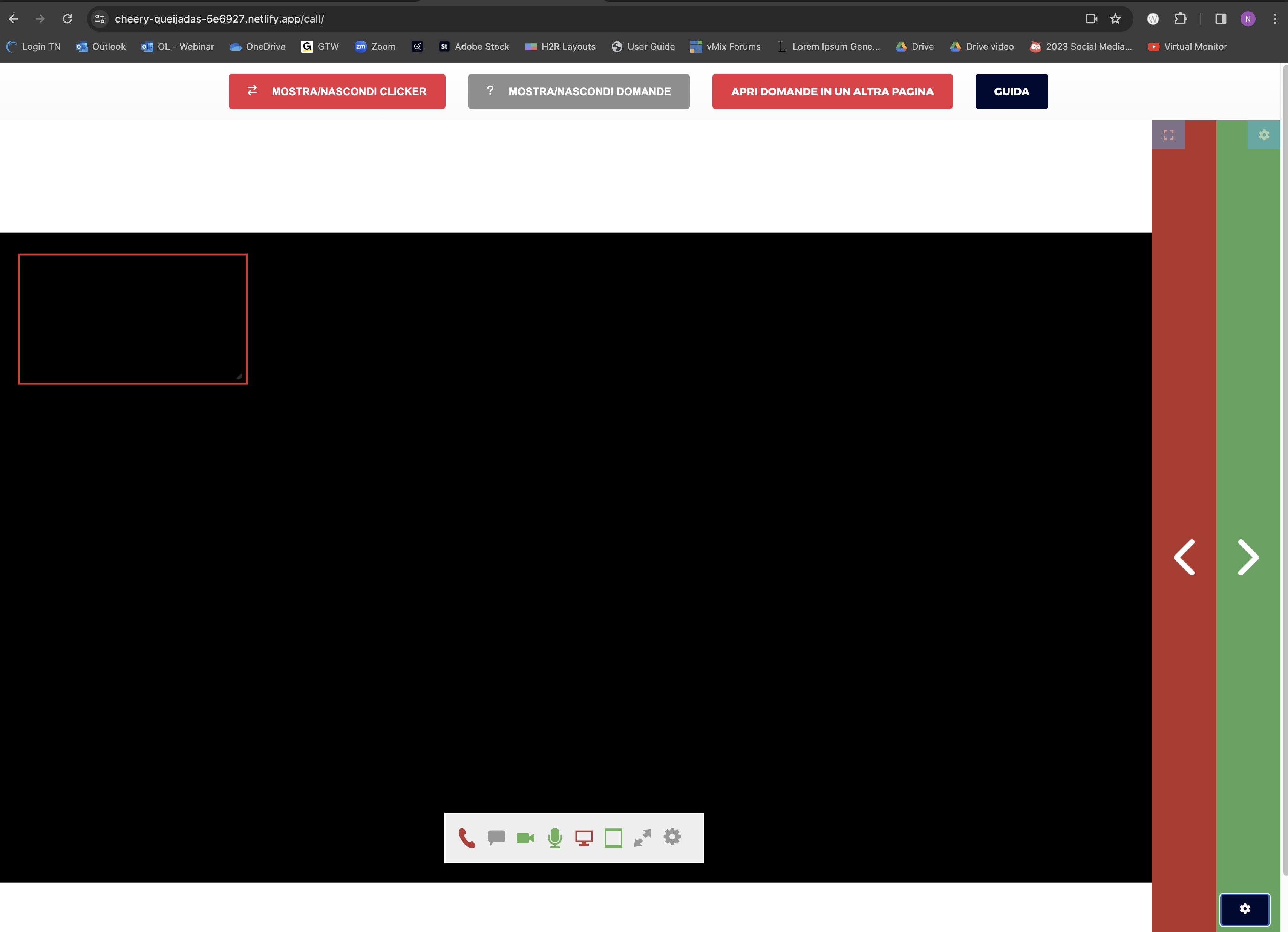Click the dark blue gear button at bottom right
The image size is (1288, 932).
[x=1245, y=909]
